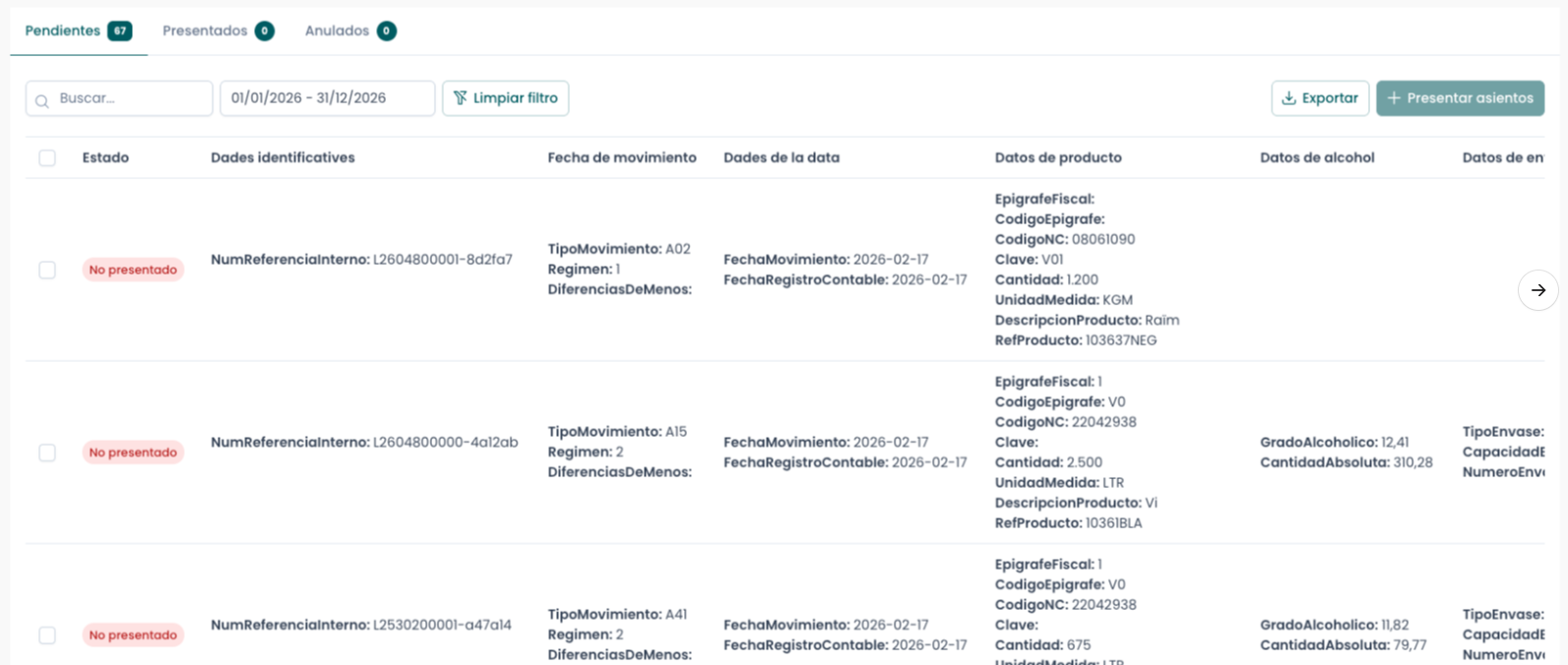Click reference L2604800000-4a12ab

tap(445, 443)
